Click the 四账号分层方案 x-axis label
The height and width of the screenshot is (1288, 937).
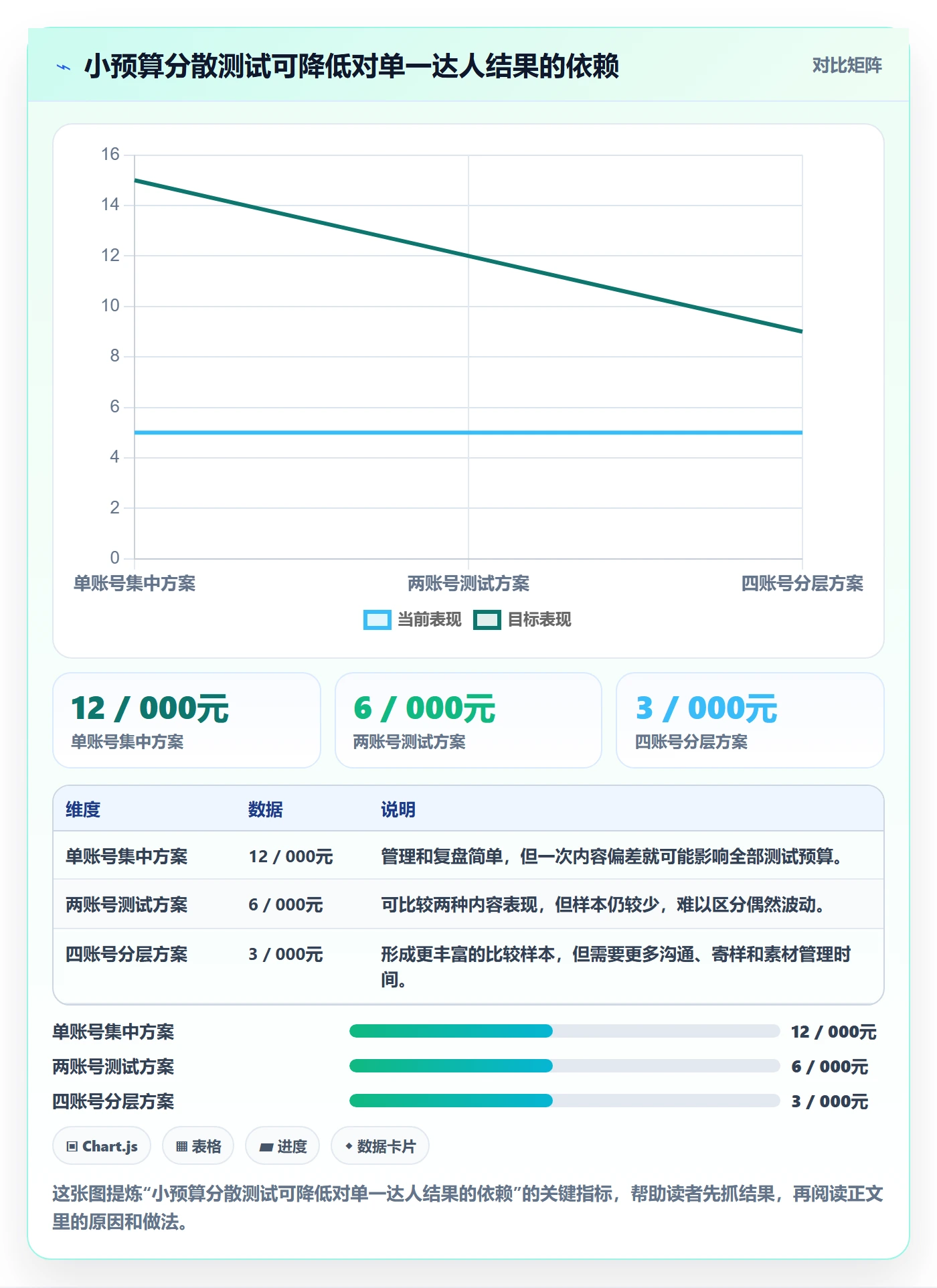point(802,583)
